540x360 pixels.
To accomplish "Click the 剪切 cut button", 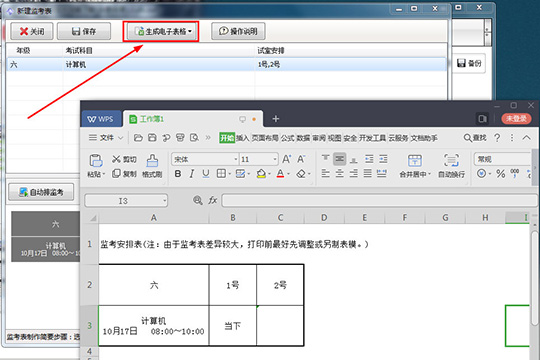I will (124, 159).
